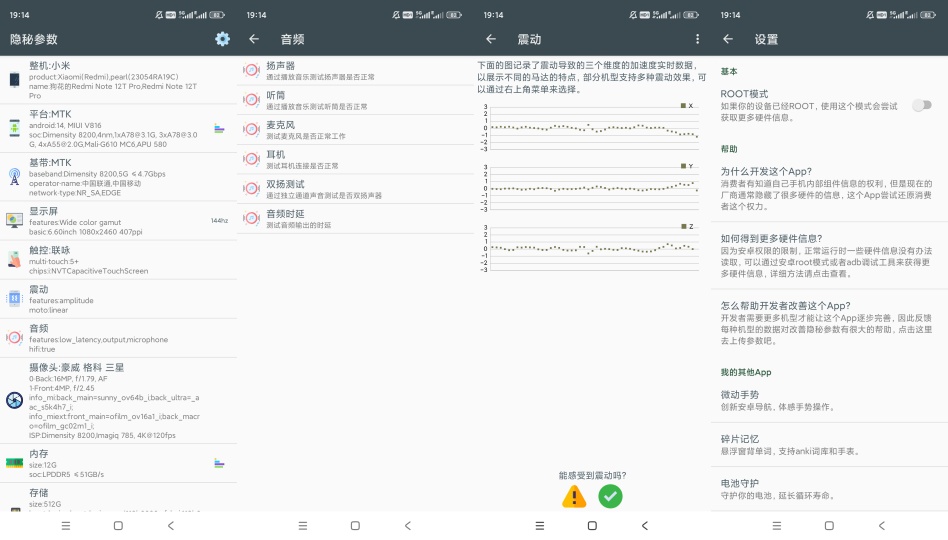Tap the back arrow on 设置 screen
Viewport: 948px width, 540px height.
728,39
